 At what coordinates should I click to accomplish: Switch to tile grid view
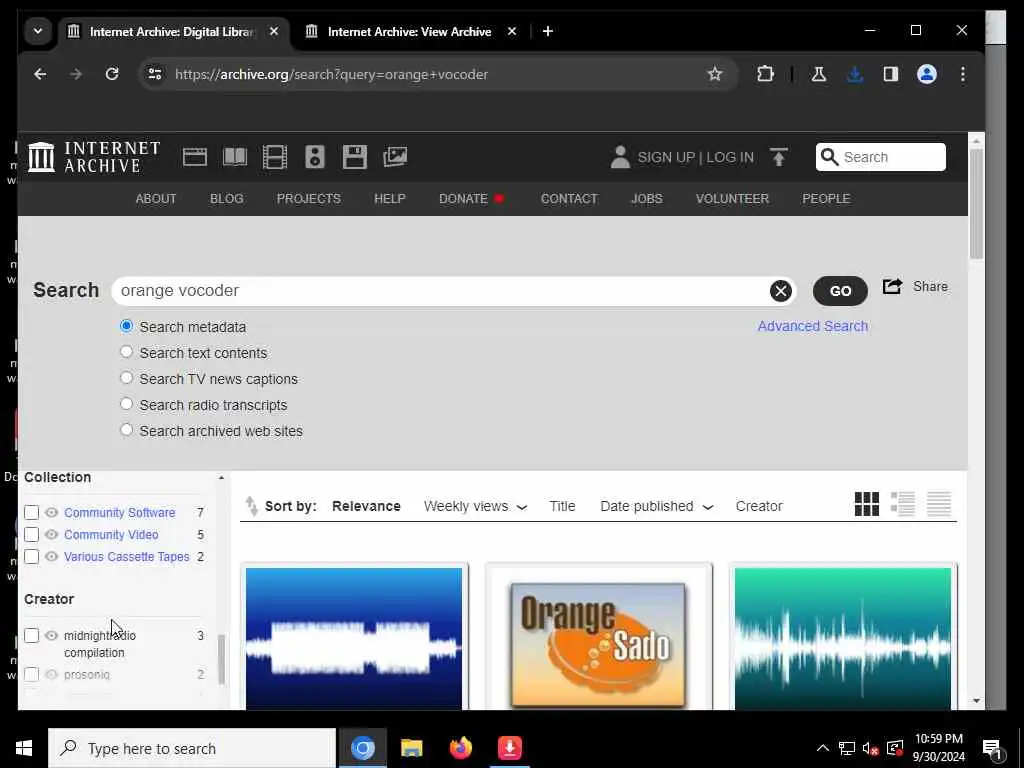[x=867, y=504]
